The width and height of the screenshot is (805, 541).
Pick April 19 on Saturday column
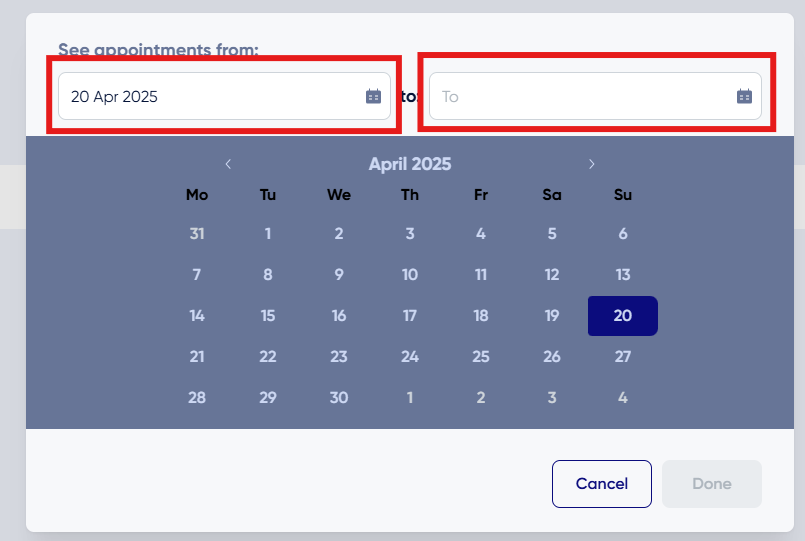[552, 316]
